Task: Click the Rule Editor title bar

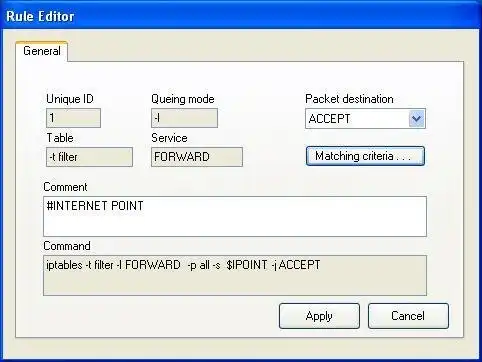Action: coord(241,16)
